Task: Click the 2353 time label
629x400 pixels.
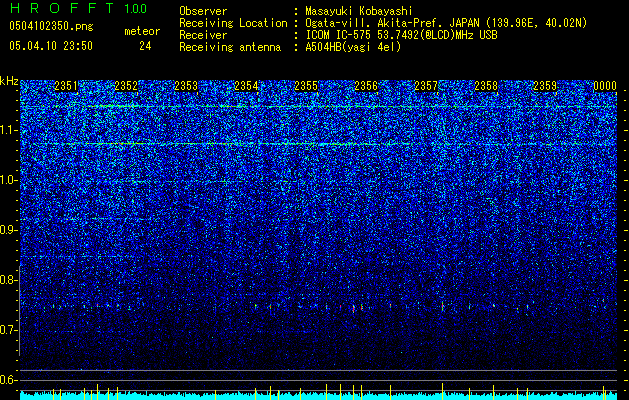Action: [x=186, y=86]
